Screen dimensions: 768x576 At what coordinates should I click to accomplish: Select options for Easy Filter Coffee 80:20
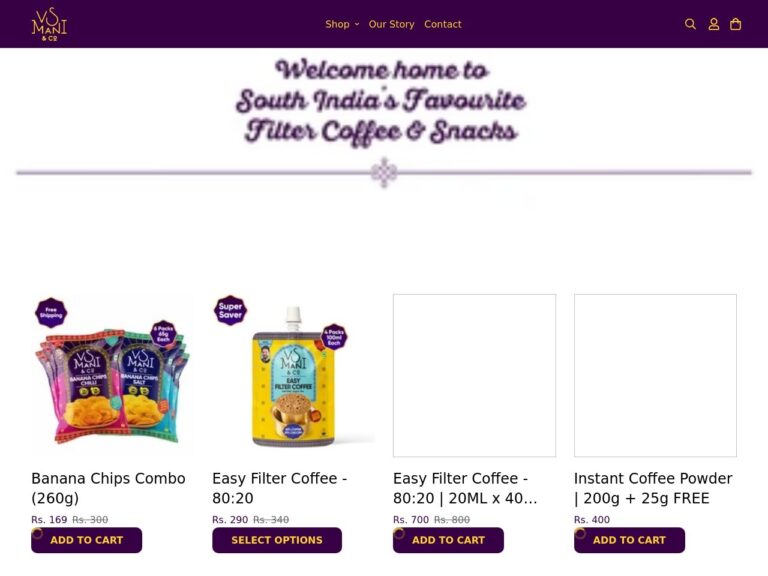(x=277, y=540)
